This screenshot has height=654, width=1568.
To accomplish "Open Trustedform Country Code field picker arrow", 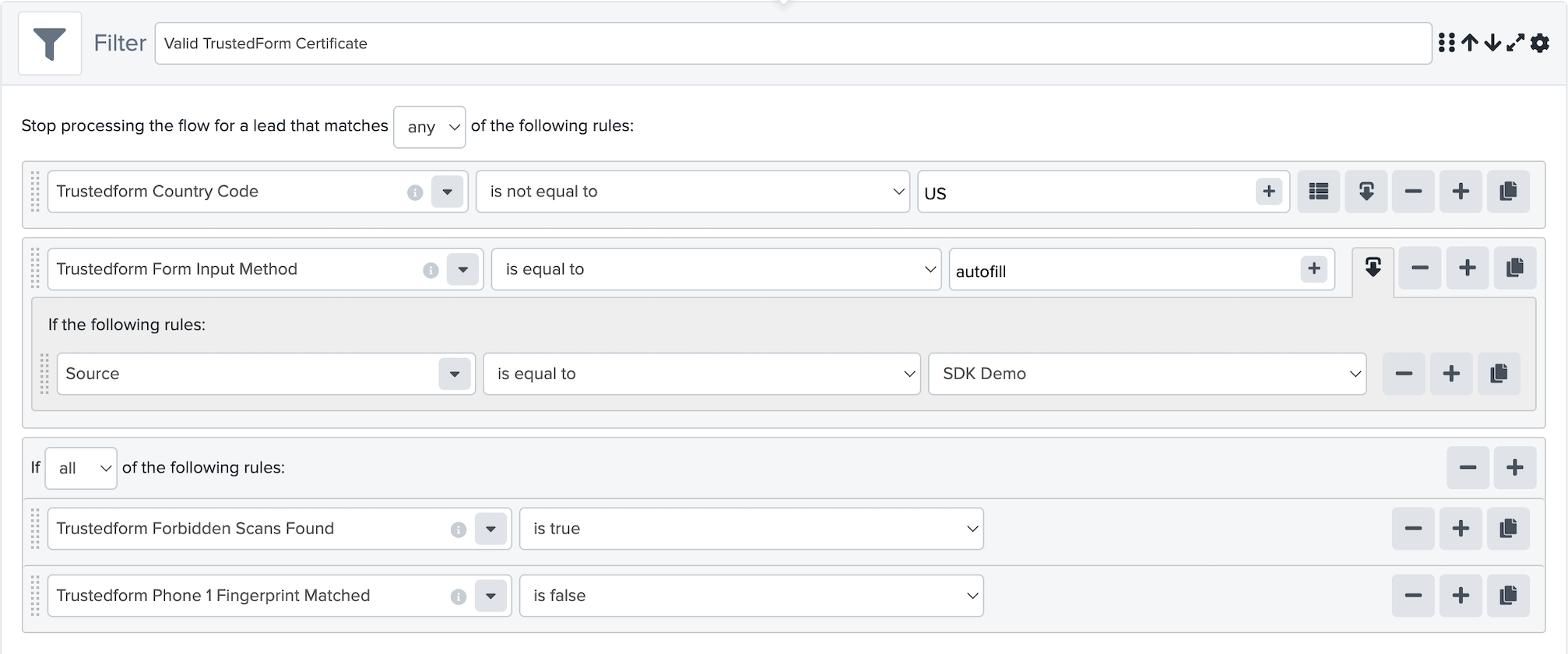I will [x=448, y=192].
